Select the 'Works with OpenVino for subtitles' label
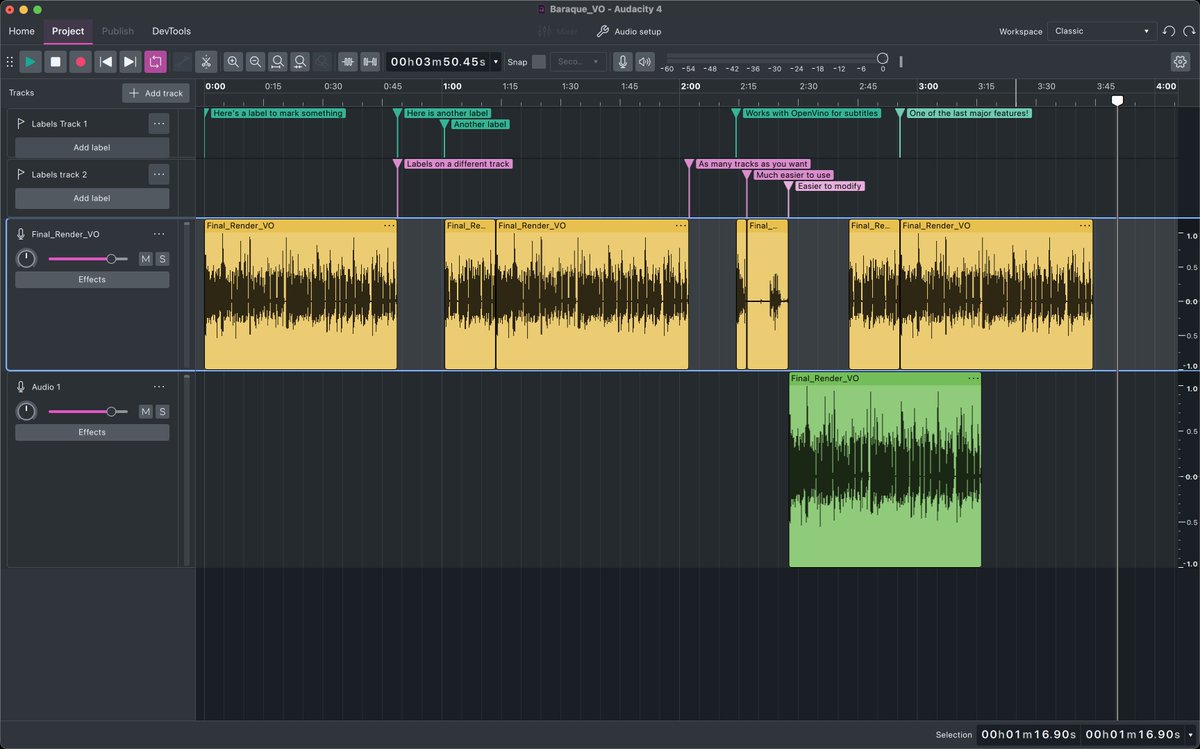This screenshot has width=1200, height=749. tap(811, 113)
